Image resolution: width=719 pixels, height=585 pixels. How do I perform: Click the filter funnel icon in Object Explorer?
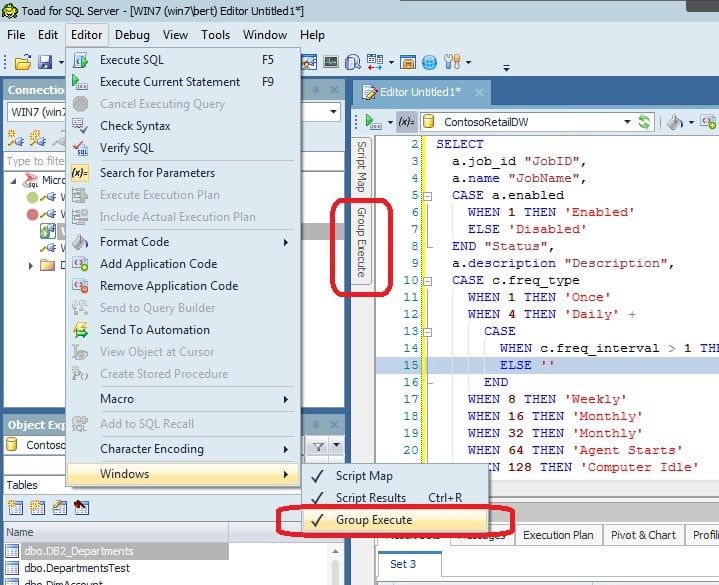coord(318,446)
